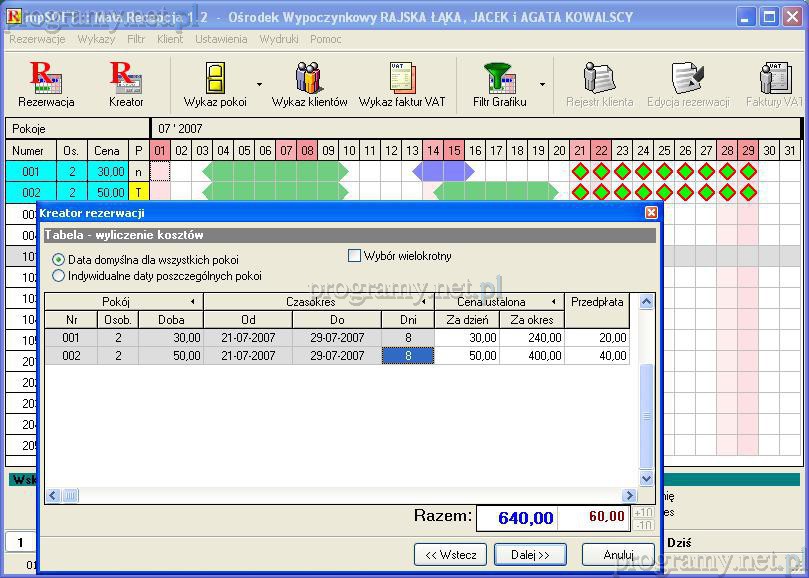This screenshot has height=578, width=809.
Task: Click the << Wstecz button
Action: 450,554
